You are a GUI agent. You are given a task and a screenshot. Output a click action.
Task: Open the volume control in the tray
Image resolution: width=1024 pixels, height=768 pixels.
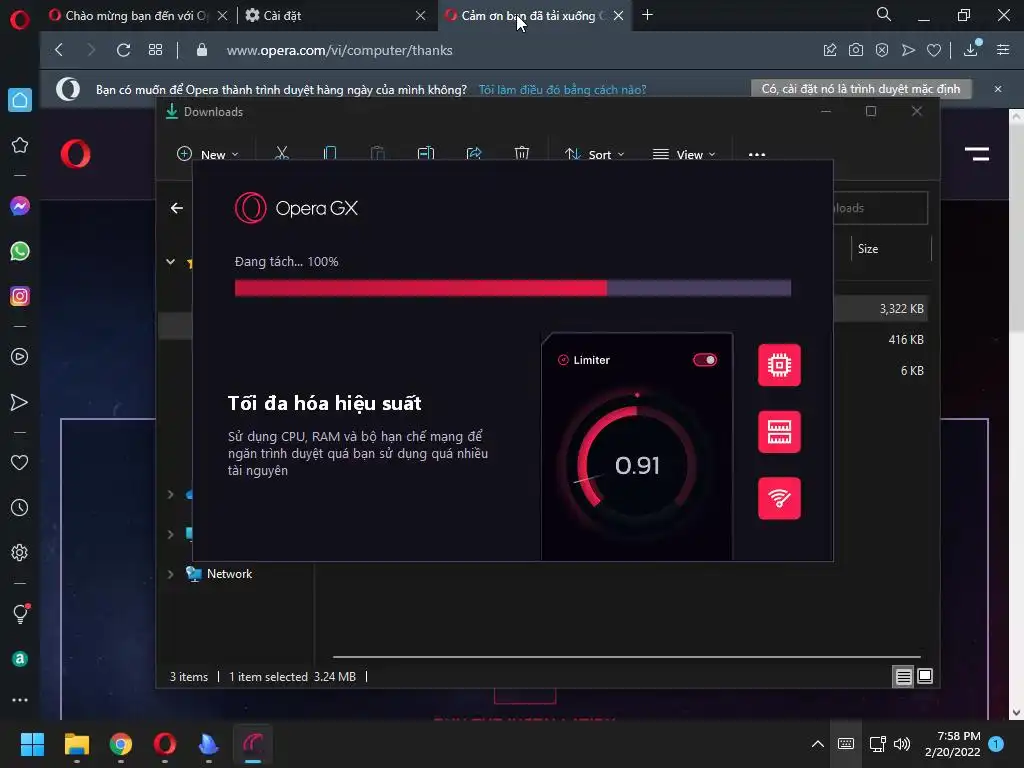coord(902,744)
